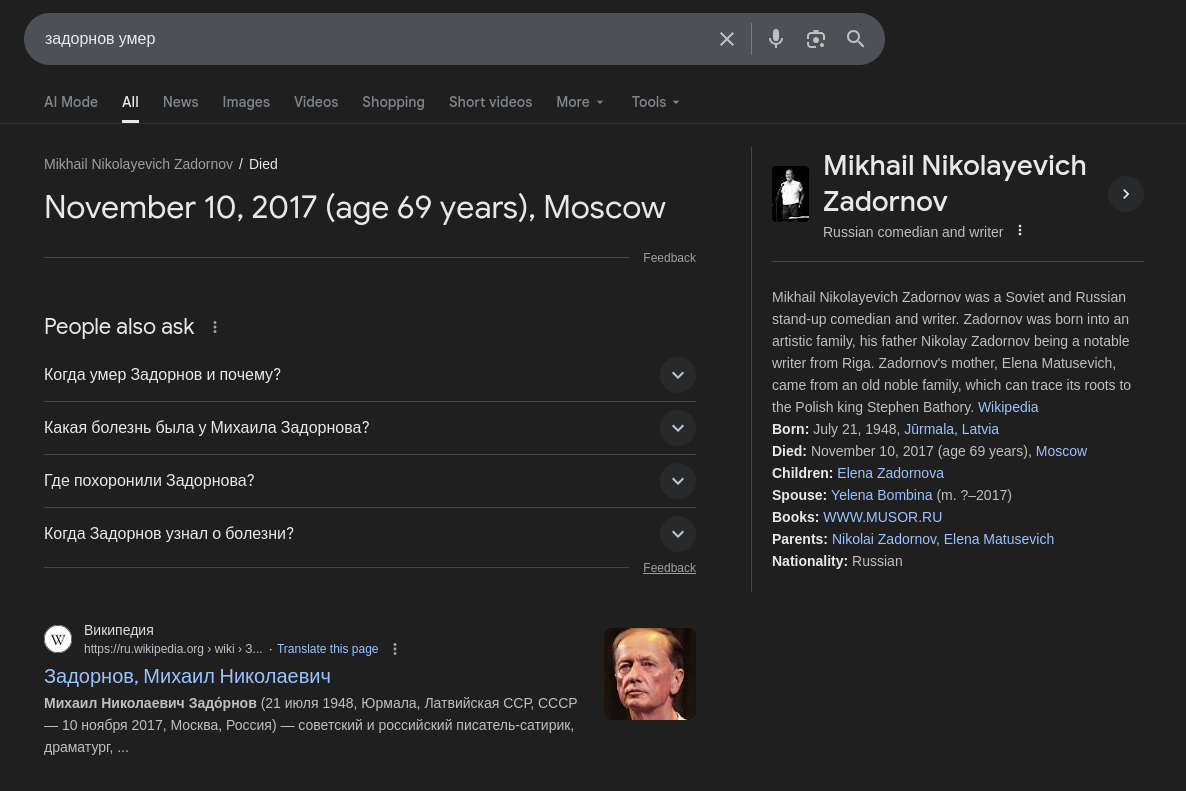Image resolution: width=1186 pixels, height=791 pixels.
Task: Click Feedback under the death date answer
Action: click(669, 258)
